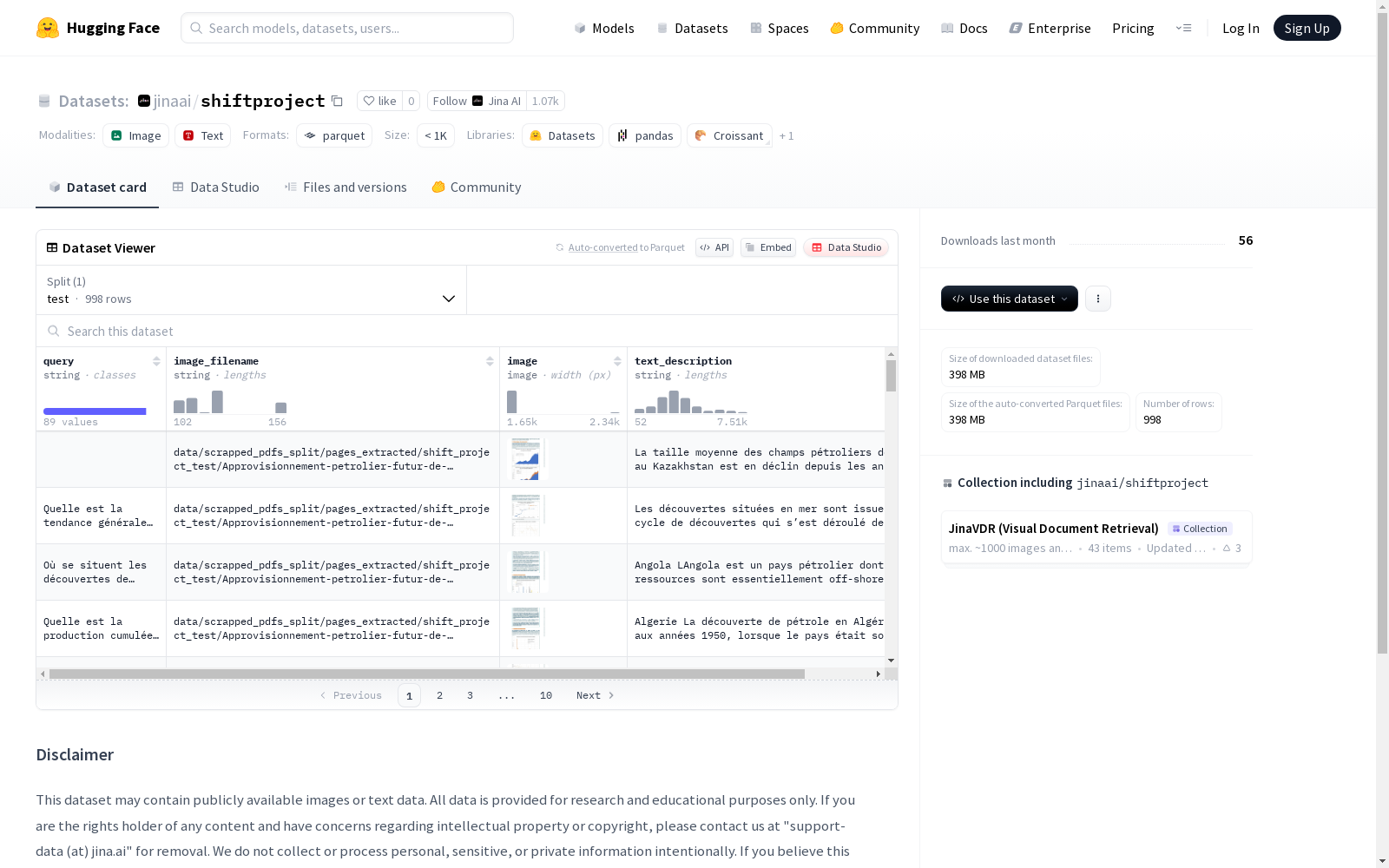1389x868 pixels.
Task: Click the Log In link
Action: [1241, 28]
